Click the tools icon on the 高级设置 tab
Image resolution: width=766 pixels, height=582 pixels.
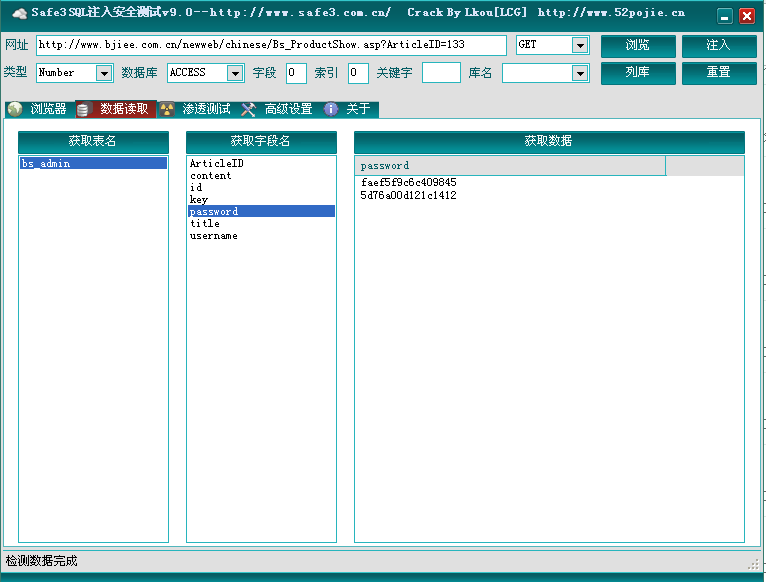pyautogui.click(x=248, y=109)
